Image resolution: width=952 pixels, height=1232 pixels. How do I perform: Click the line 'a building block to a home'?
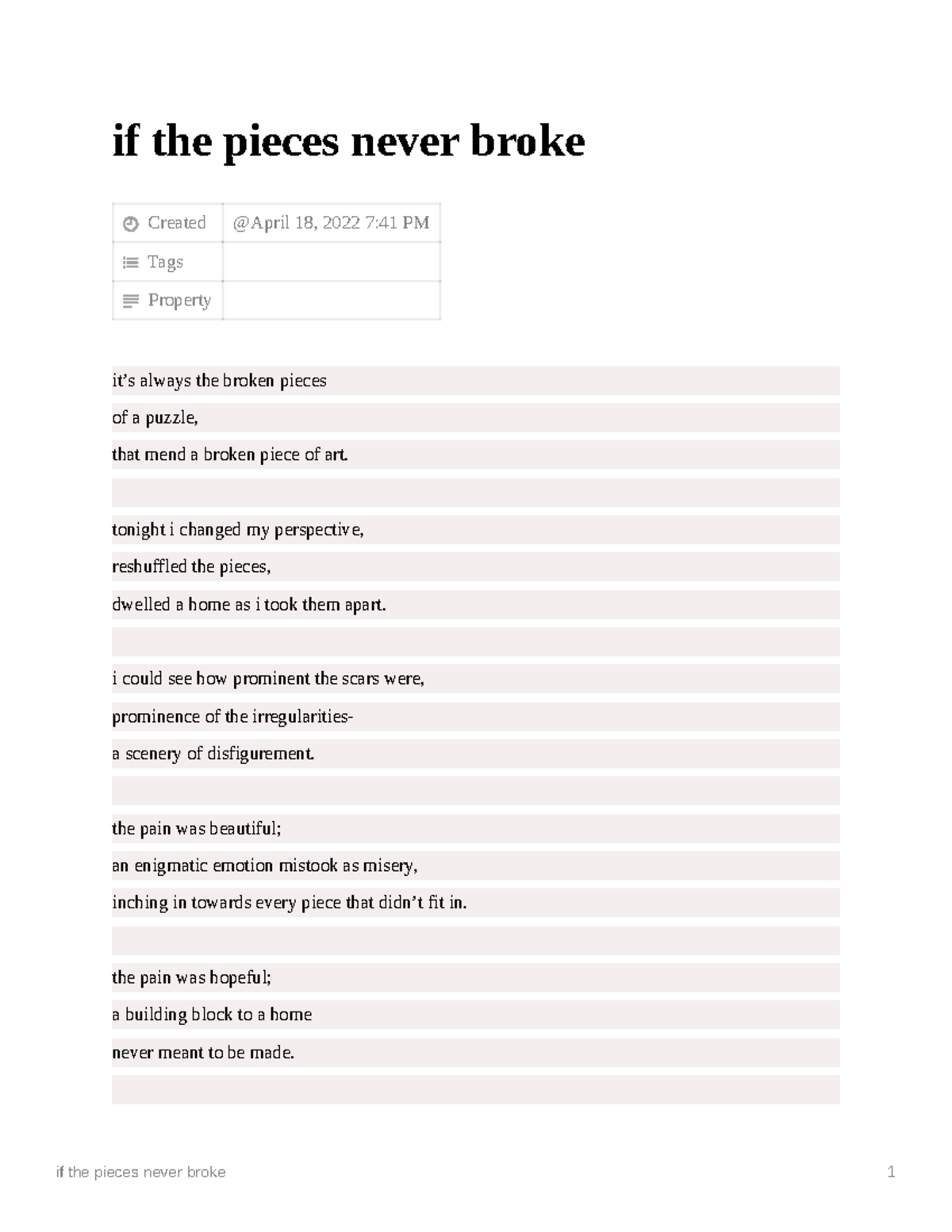[x=212, y=1015]
